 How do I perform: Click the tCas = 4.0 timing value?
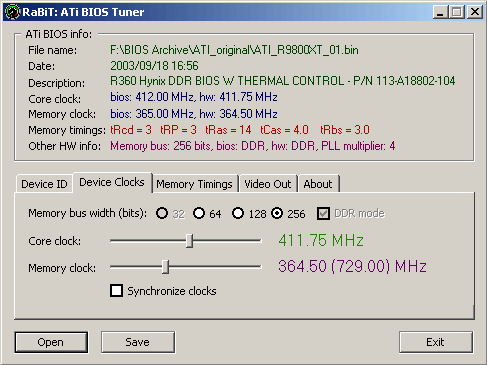pos(284,130)
